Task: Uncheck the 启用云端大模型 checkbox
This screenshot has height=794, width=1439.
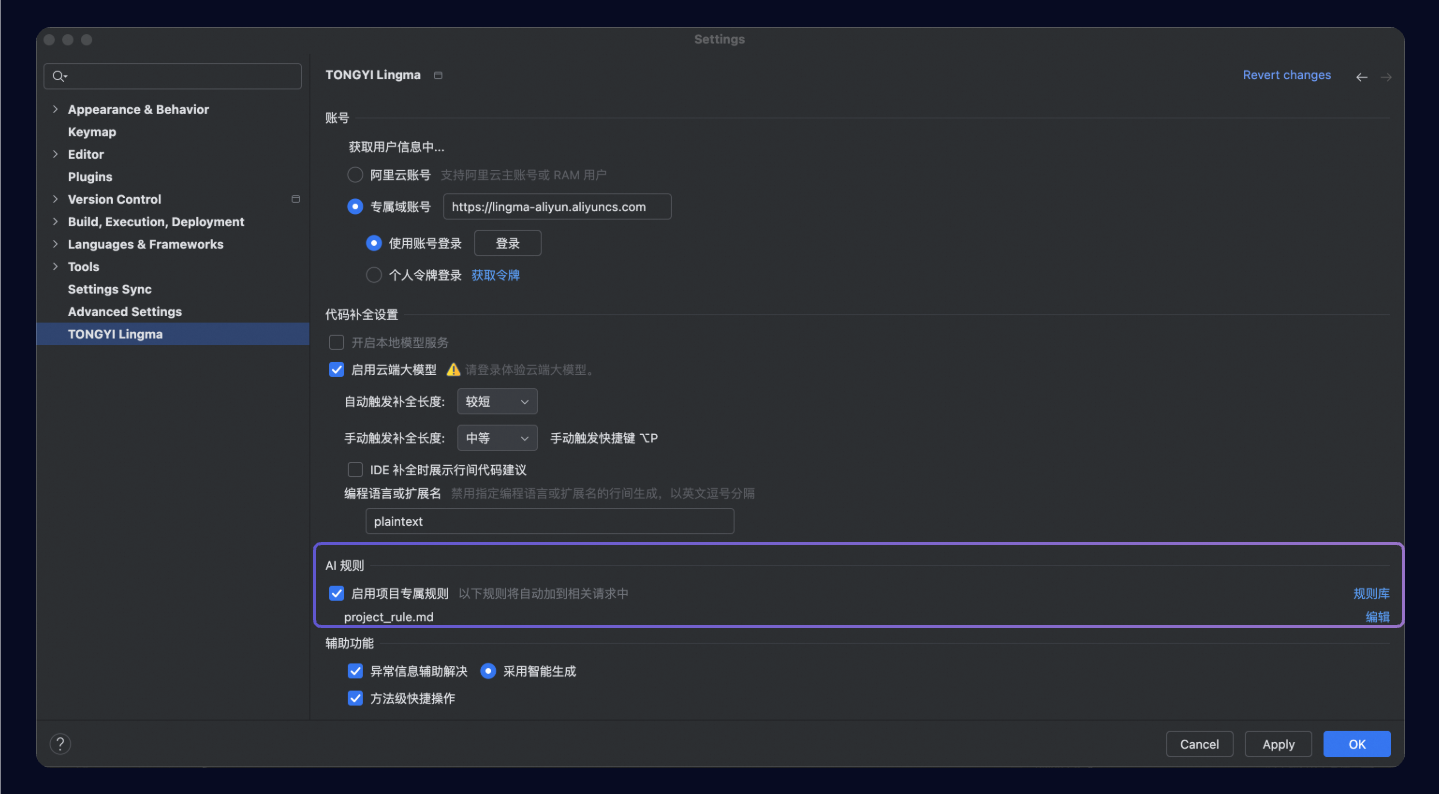Action: 337,370
